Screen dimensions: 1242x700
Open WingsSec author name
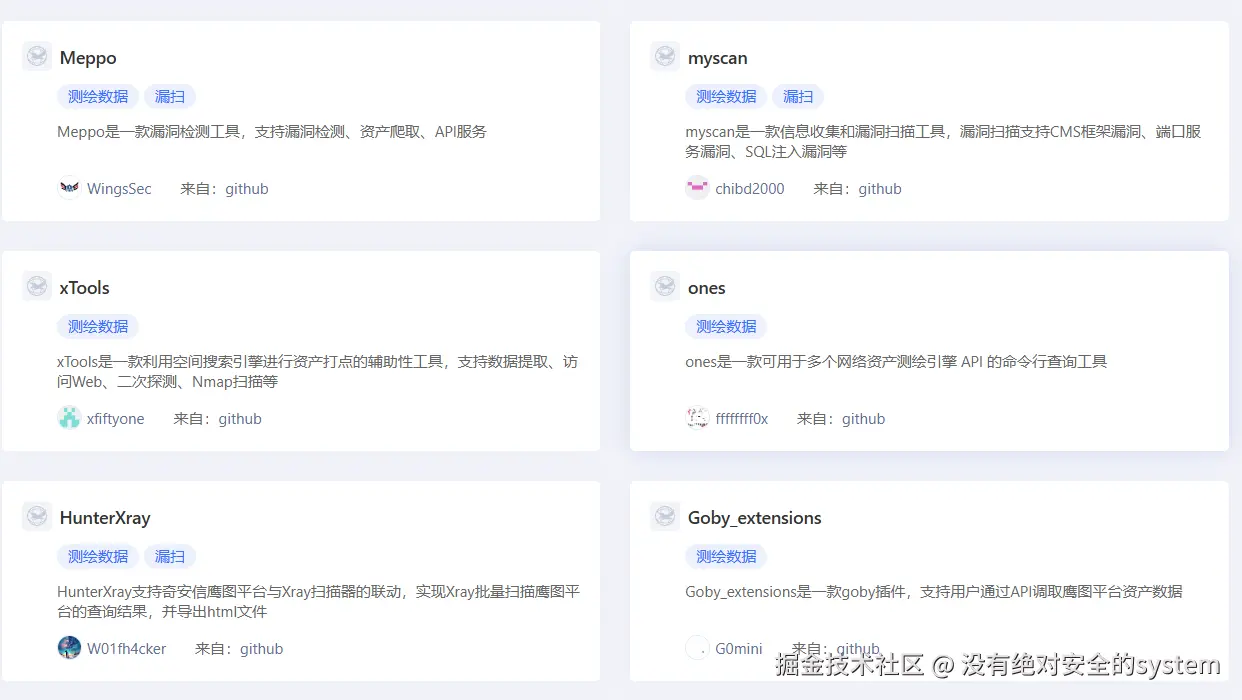119,189
